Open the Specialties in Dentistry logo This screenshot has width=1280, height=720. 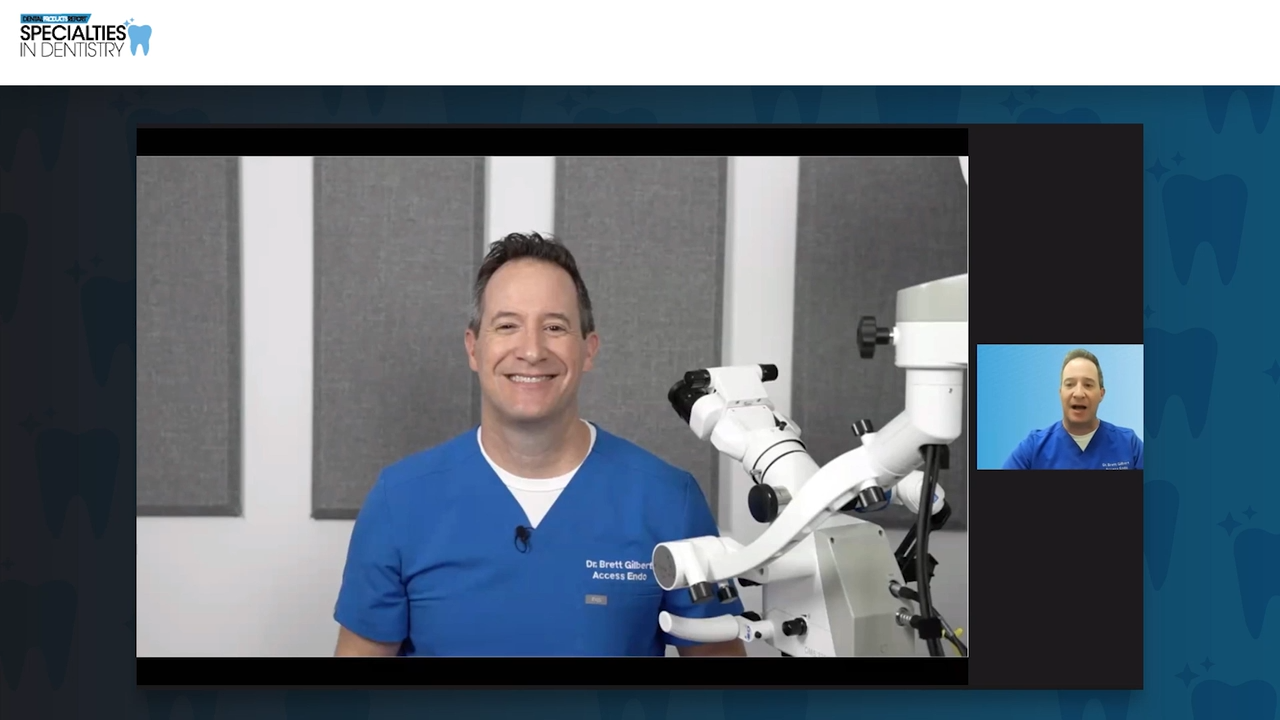tap(86, 35)
